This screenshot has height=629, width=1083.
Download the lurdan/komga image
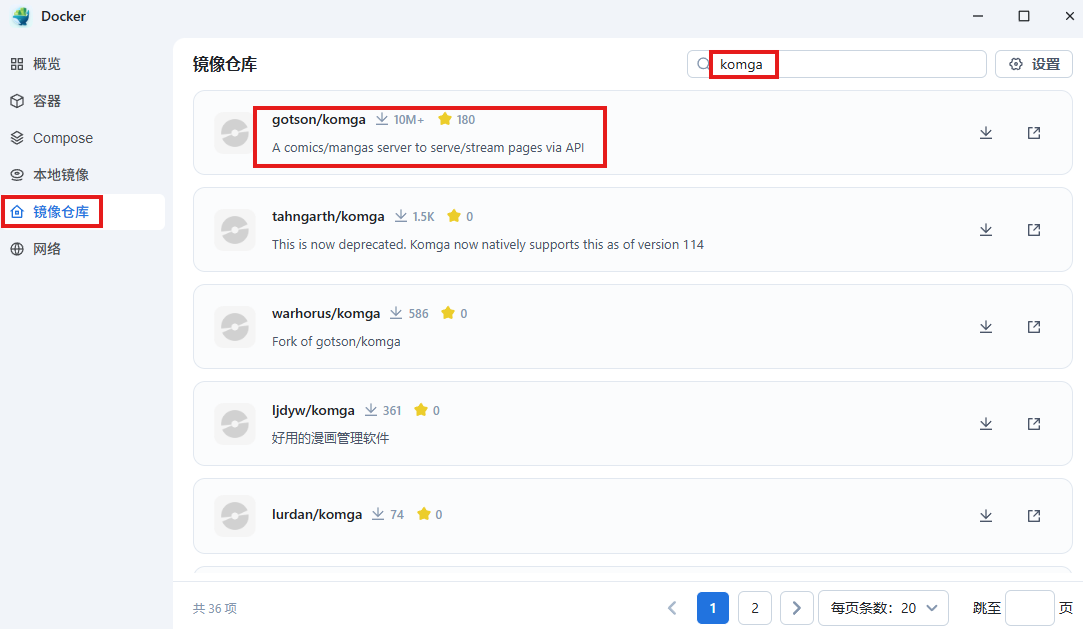pos(986,515)
